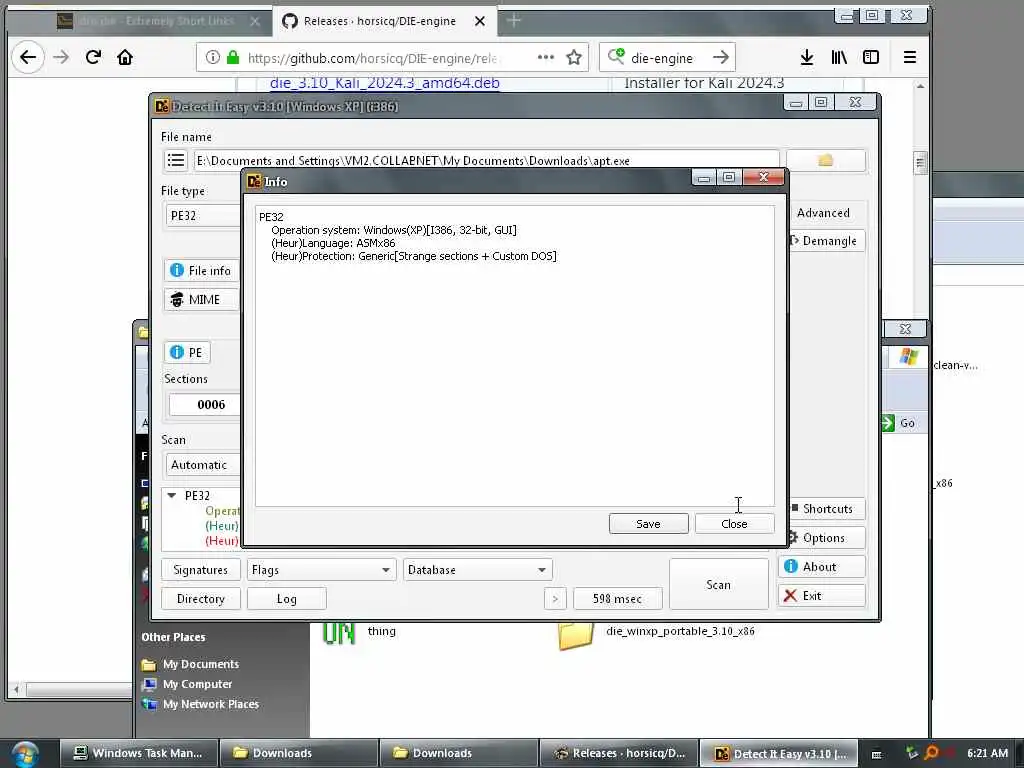Switch to Releases horsicq taskbar item

(619, 753)
